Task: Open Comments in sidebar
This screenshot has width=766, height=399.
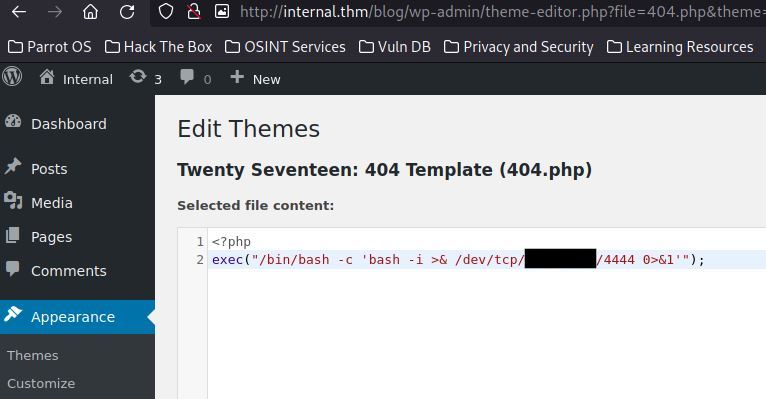Action: click(69, 271)
